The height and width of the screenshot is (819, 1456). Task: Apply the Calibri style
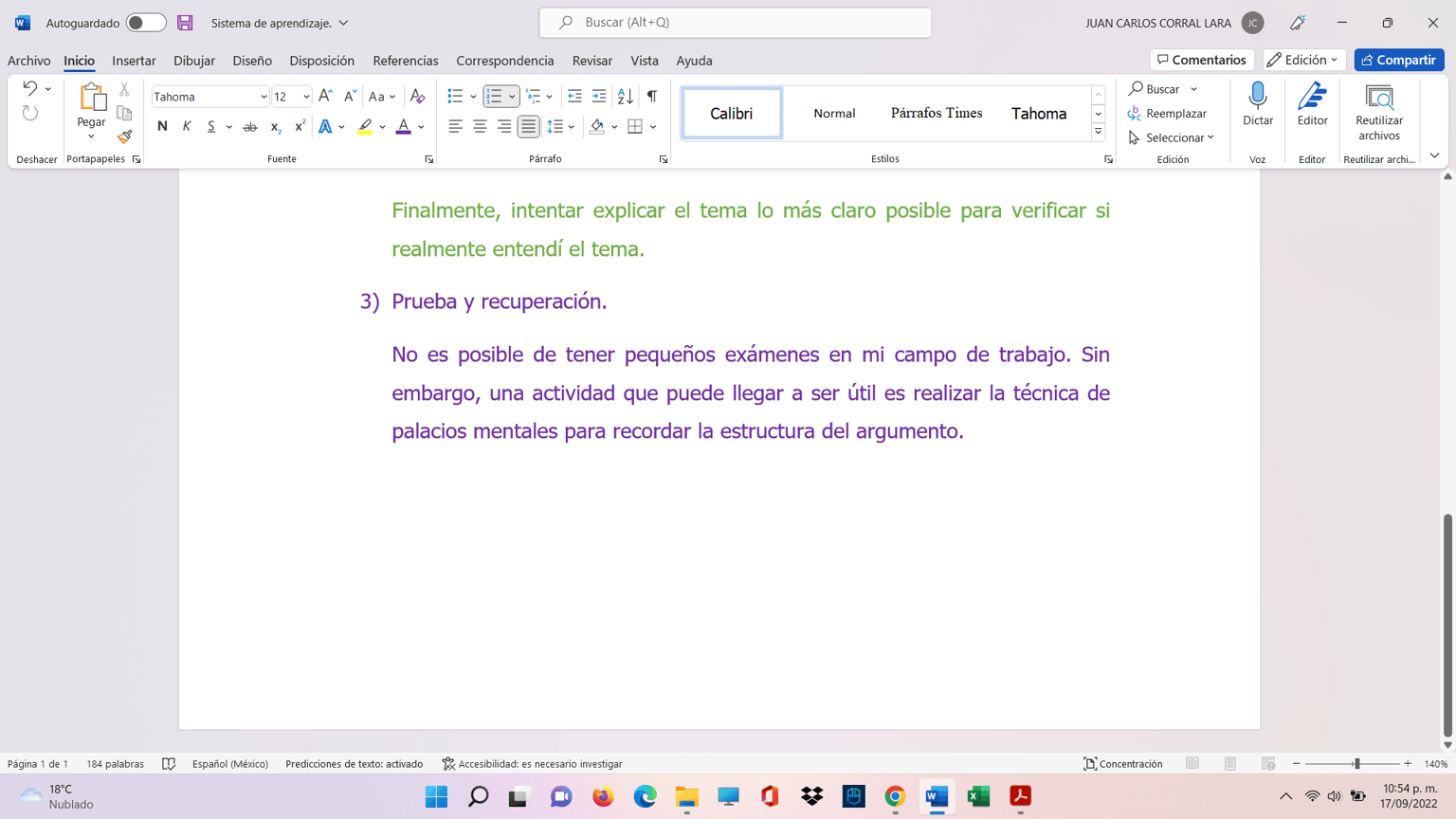coord(732,113)
